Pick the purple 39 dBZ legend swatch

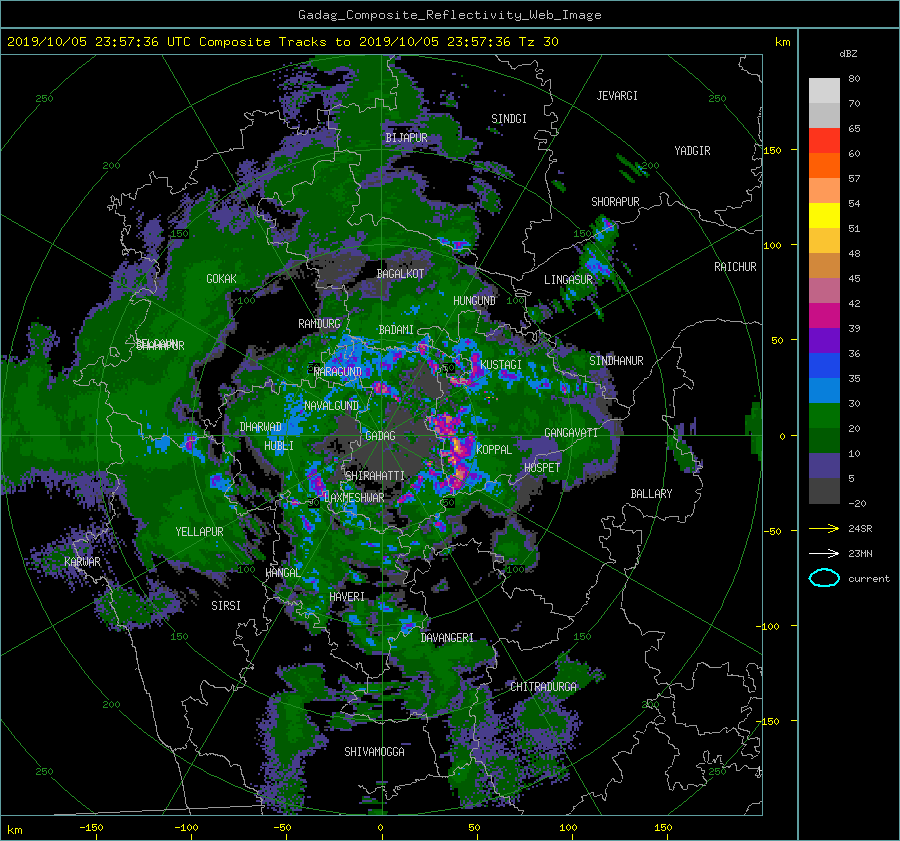click(824, 340)
